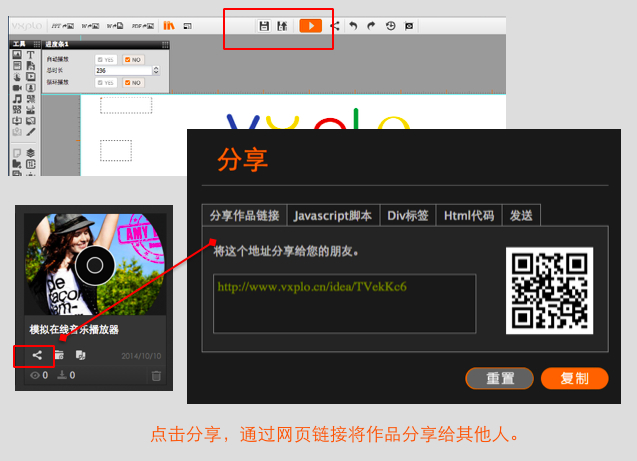The height and width of the screenshot is (461, 637).
Task: Click the share icon in top toolbar
Action: [334, 25]
